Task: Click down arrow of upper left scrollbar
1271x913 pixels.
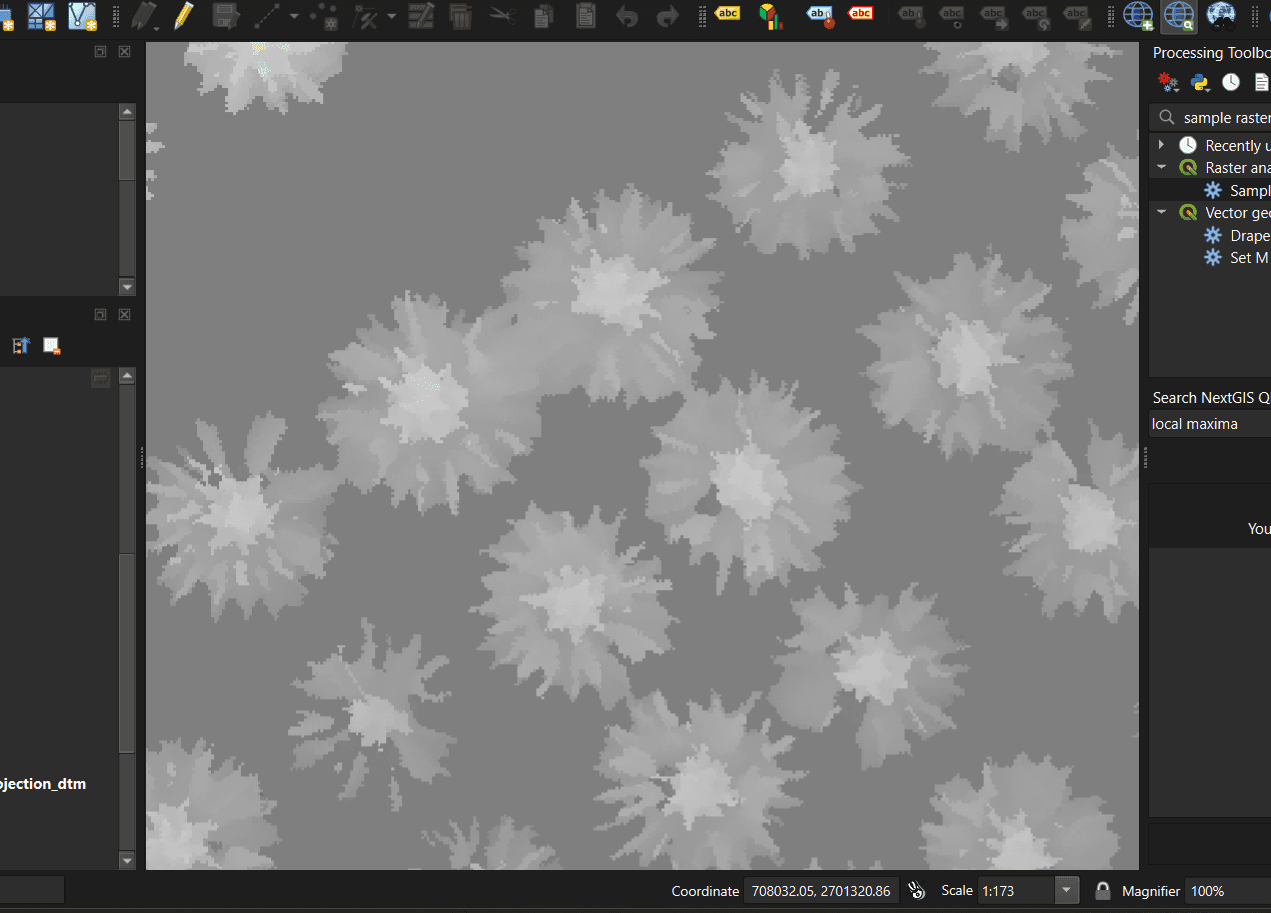Action: pos(127,287)
